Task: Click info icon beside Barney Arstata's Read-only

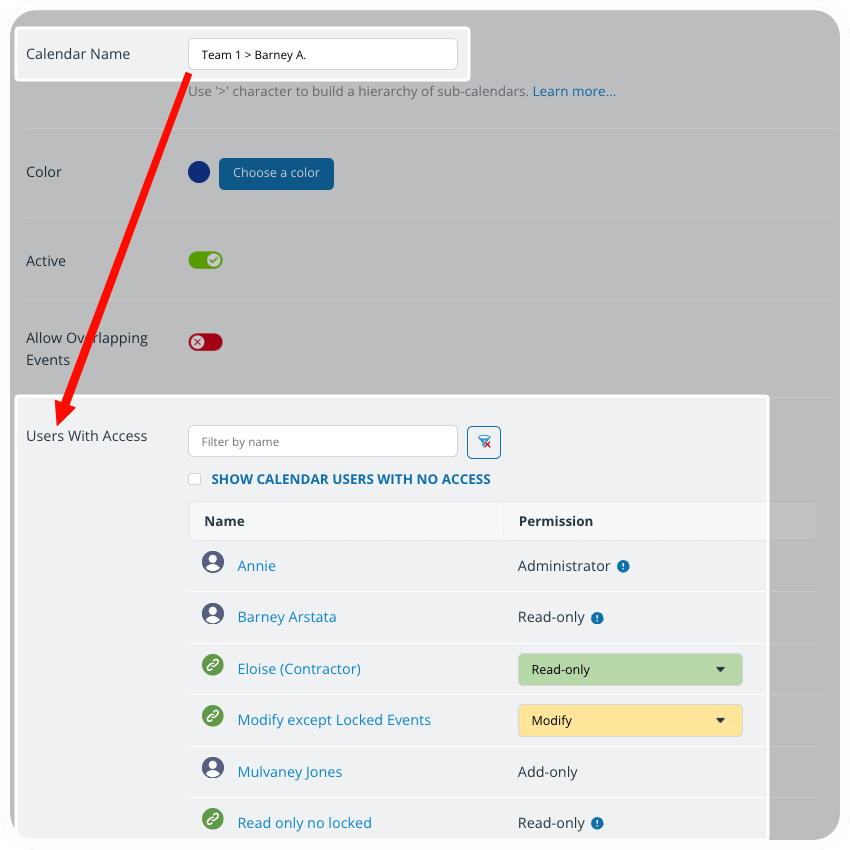Action: pyautogui.click(x=598, y=618)
